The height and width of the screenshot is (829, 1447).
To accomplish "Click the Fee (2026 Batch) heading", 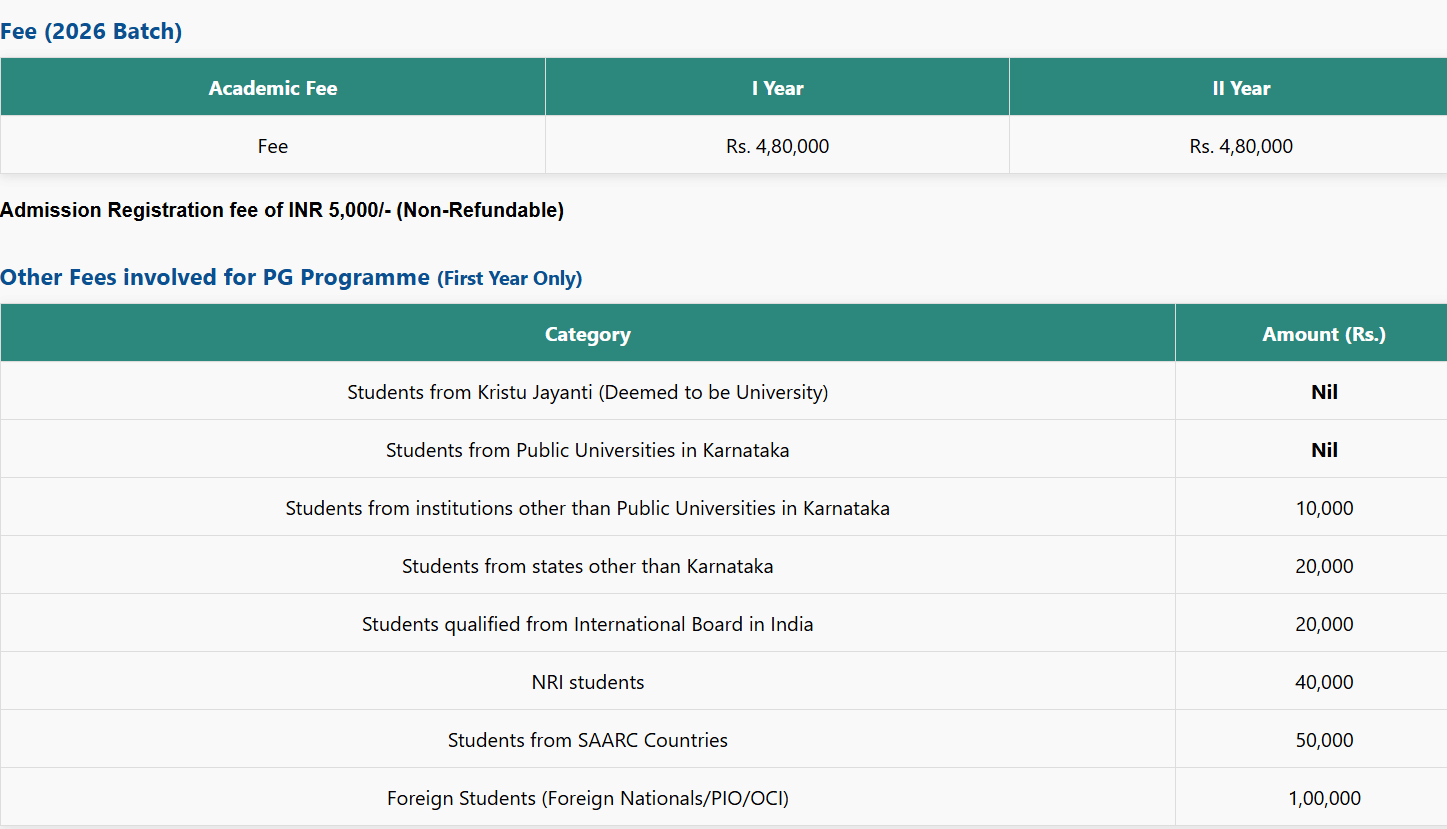I will 91,31.
